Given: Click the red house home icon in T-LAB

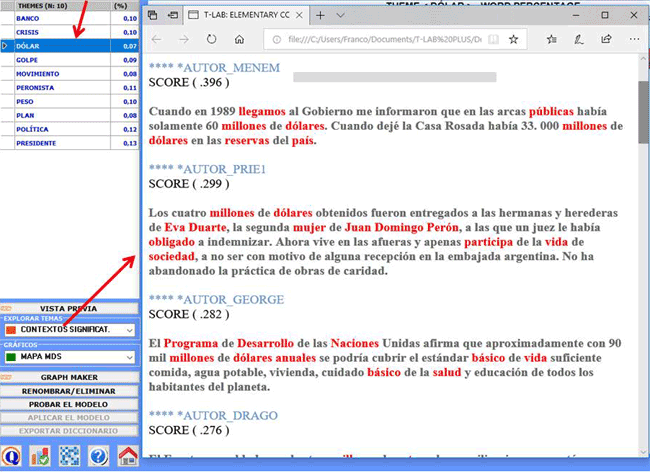Looking at the screenshot, I should click(x=128, y=457).
